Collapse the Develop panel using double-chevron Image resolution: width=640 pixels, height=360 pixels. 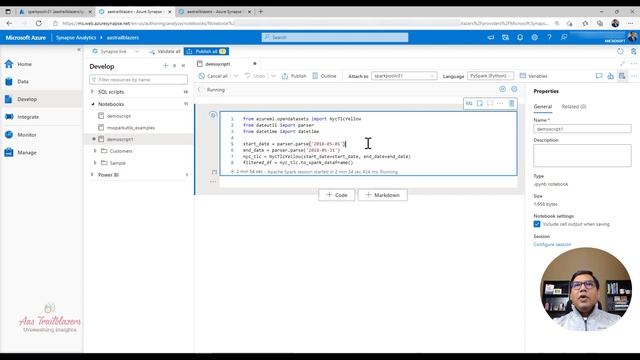pyautogui.click(x=183, y=66)
